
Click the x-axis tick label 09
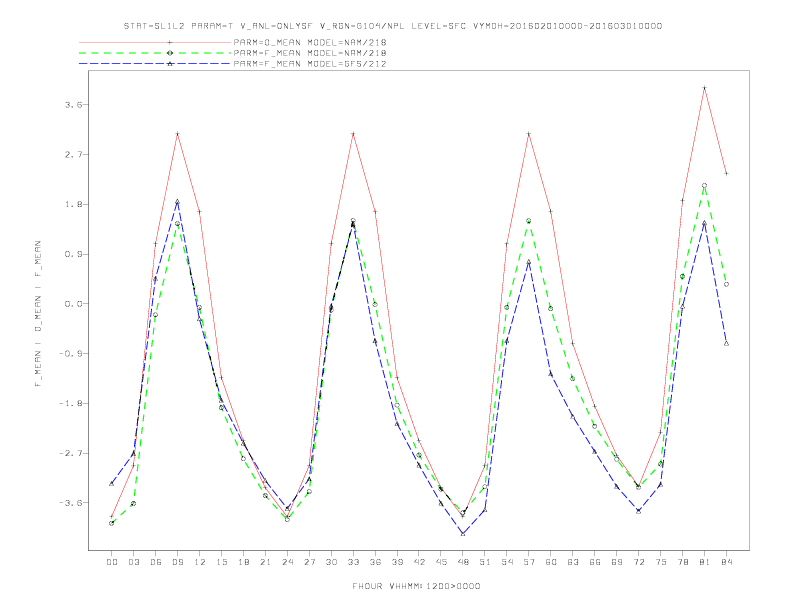[x=177, y=562]
